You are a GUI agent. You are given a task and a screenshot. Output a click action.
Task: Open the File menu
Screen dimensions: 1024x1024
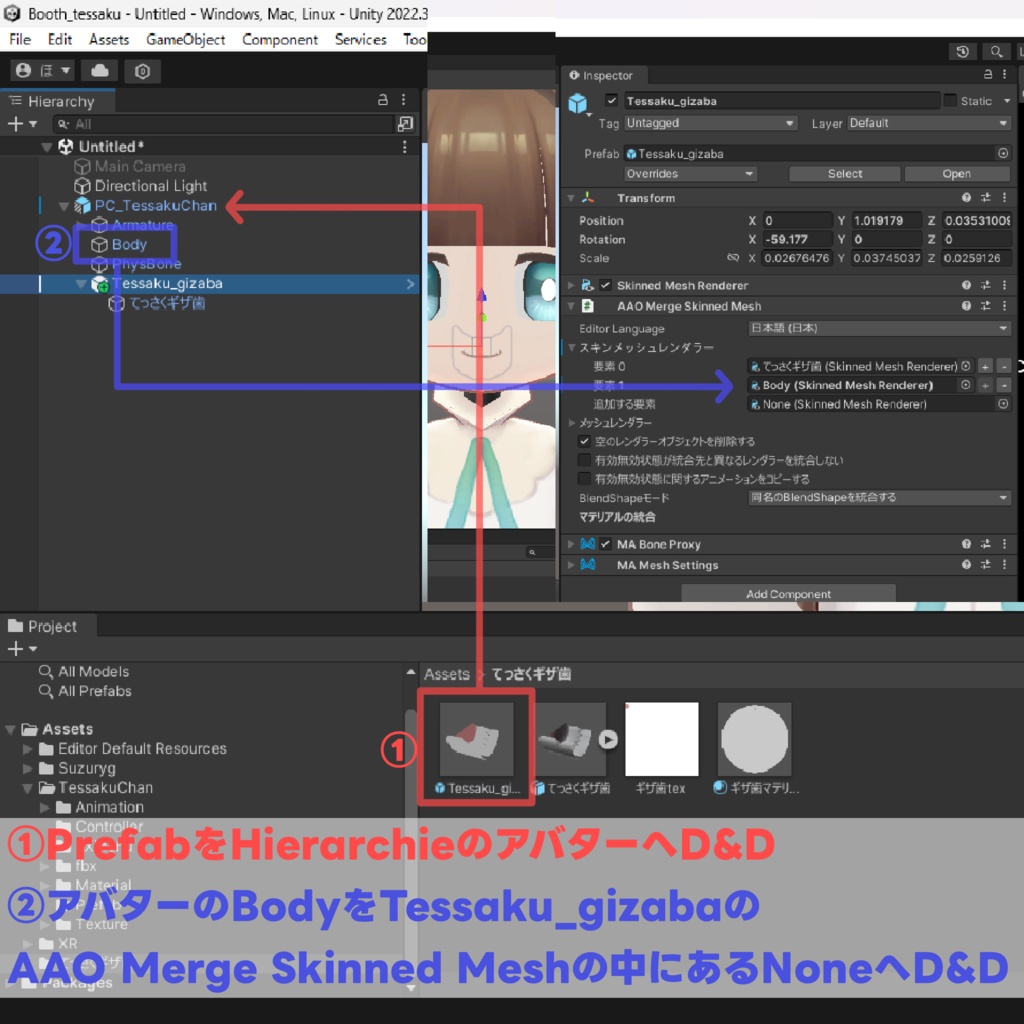pos(20,39)
